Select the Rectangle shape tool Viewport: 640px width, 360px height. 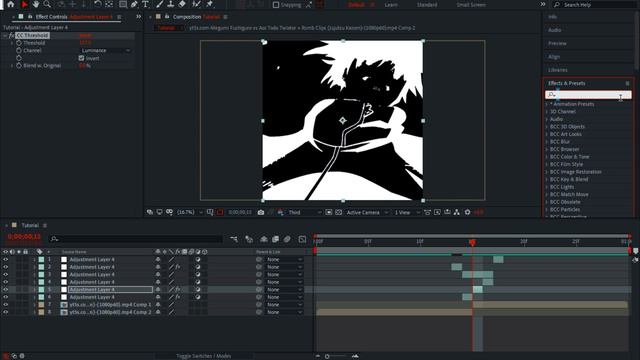pyautogui.click(x=123, y=4)
